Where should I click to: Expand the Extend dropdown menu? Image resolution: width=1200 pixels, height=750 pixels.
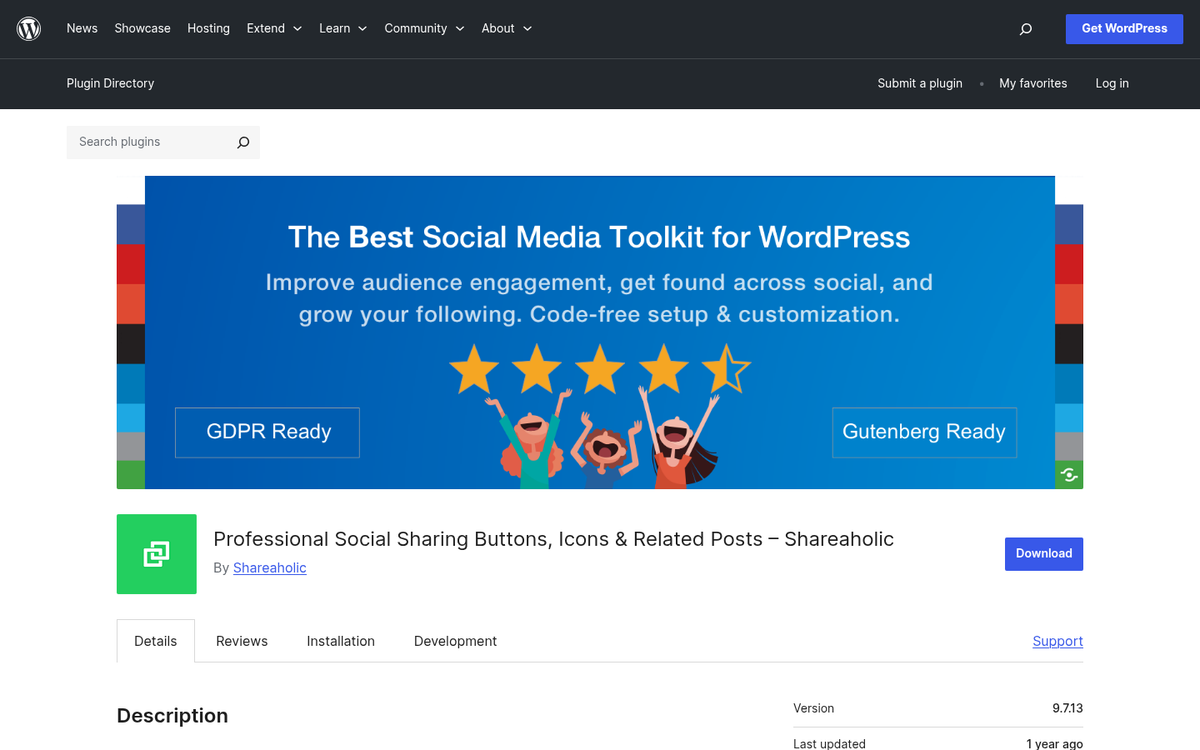tap(274, 28)
